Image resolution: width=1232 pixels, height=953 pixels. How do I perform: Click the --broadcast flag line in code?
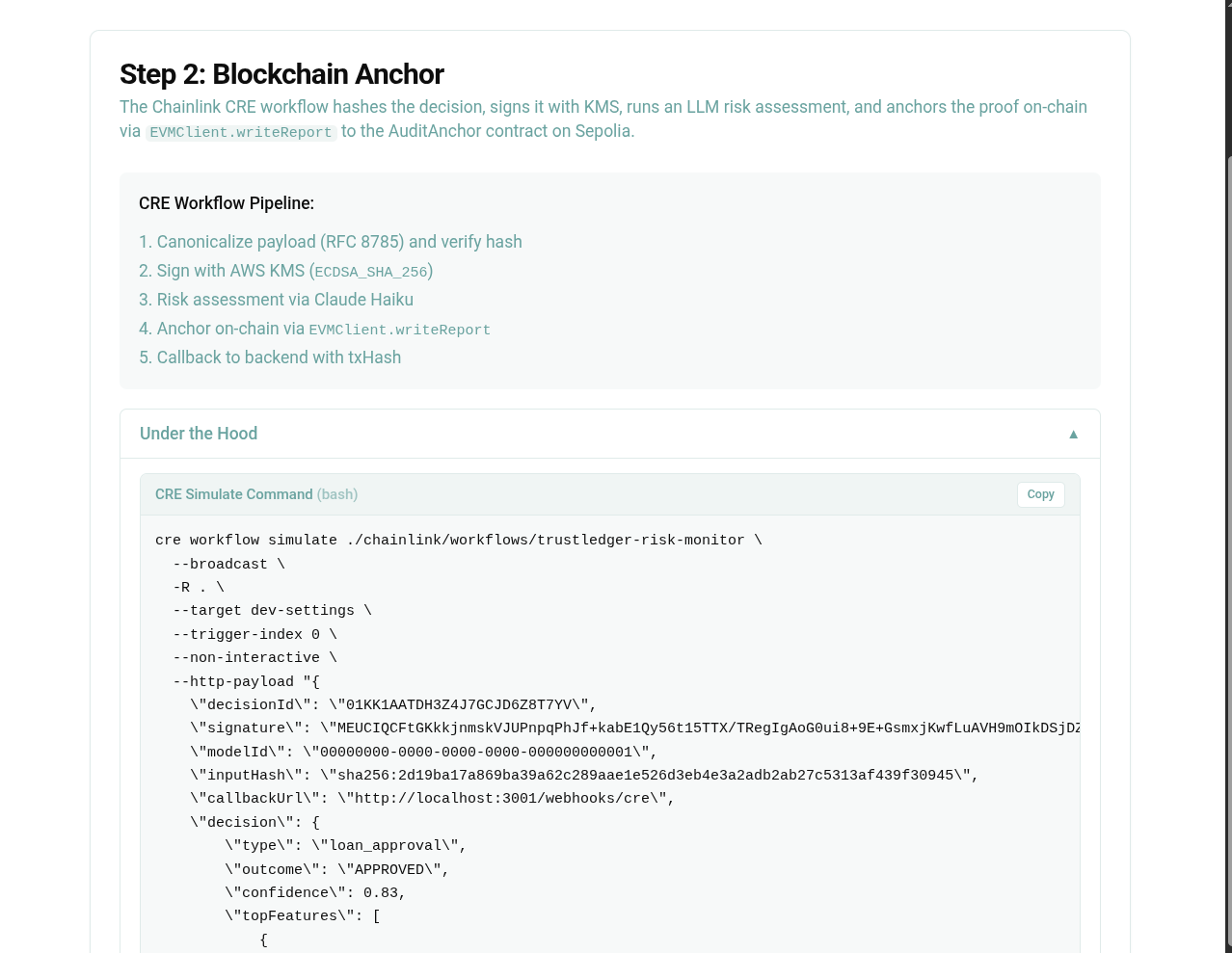click(x=228, y=565)
